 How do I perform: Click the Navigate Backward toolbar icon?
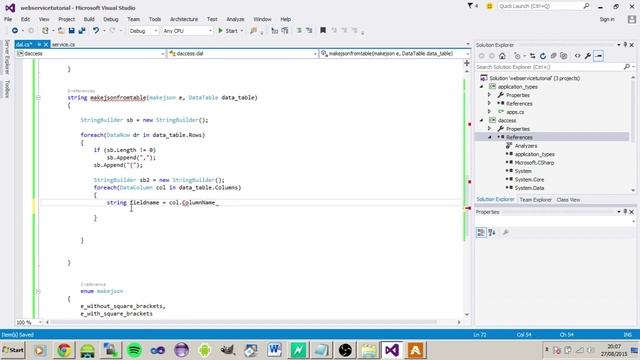[x=15, y=31]
